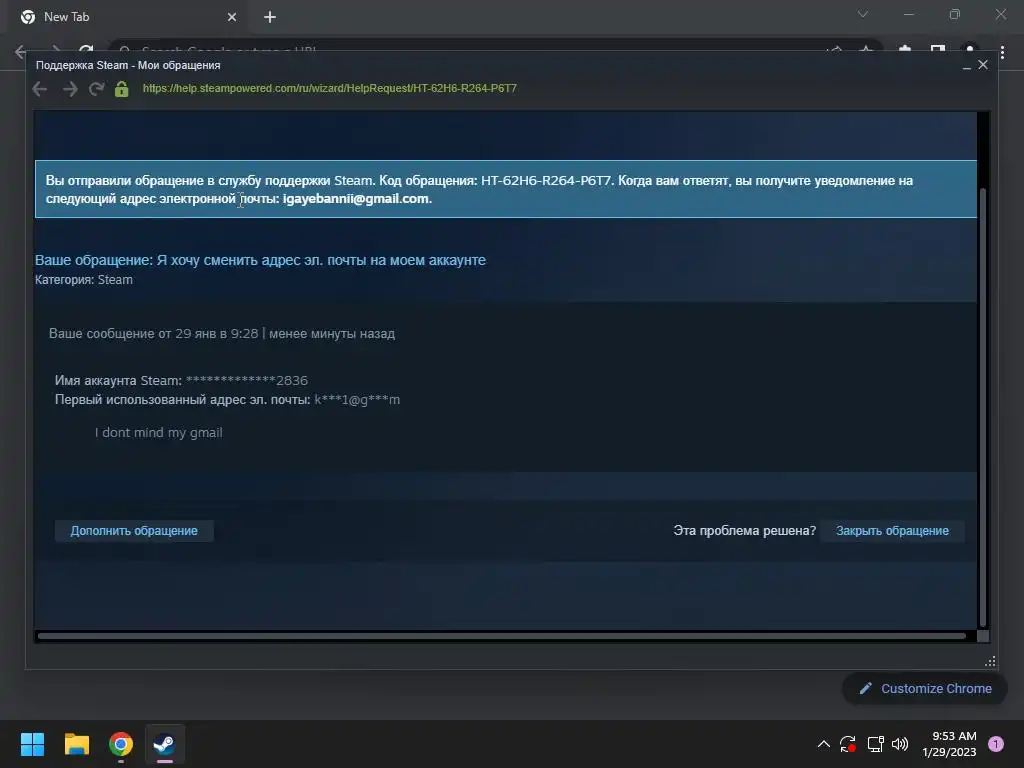
Task: Click the message 'I dont mind my gmail'
Action: click(x=159, y=432)
